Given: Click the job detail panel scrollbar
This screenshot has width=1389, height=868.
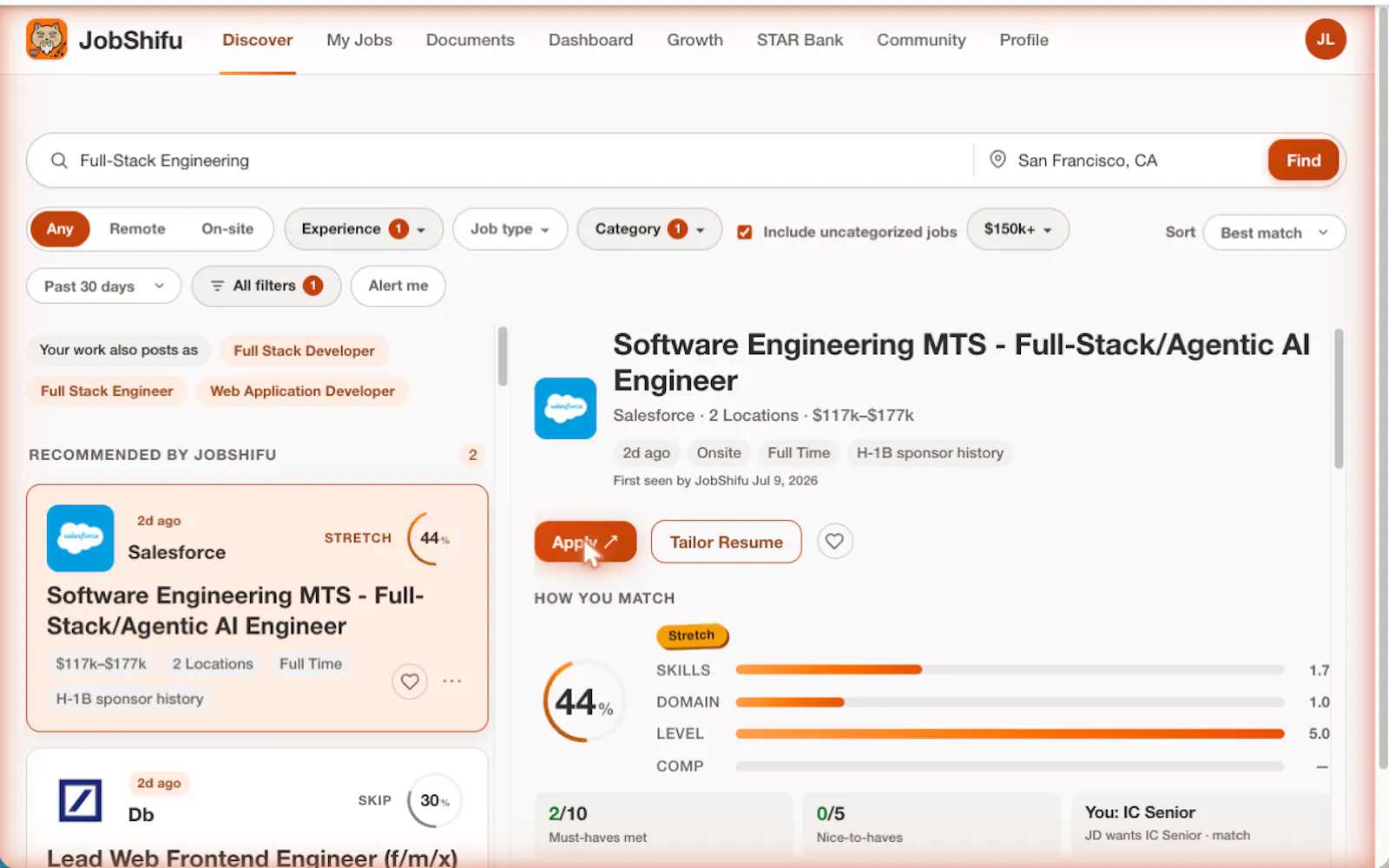Looking at the screenshot, I should [1339, 399].
